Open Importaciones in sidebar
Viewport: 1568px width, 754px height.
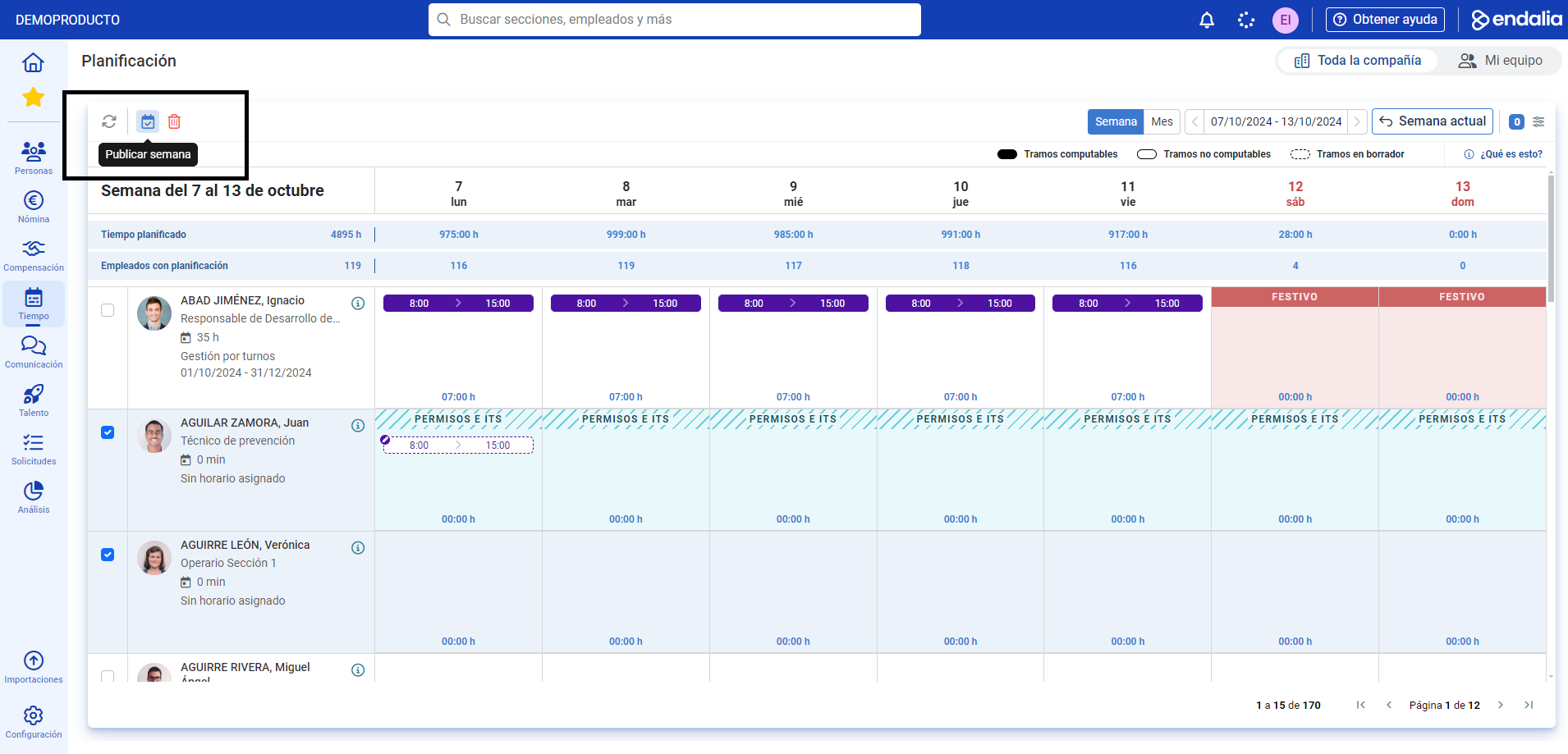pos(34,666)
